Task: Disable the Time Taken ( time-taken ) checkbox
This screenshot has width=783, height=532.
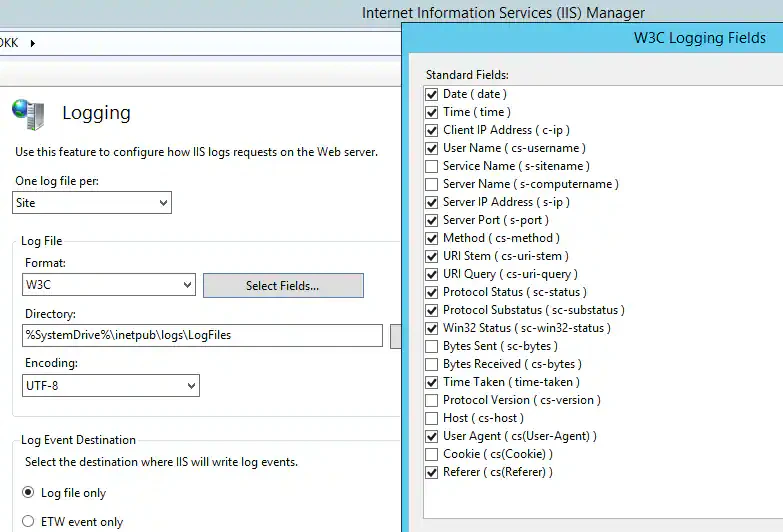Action: (x=431, y=382)
